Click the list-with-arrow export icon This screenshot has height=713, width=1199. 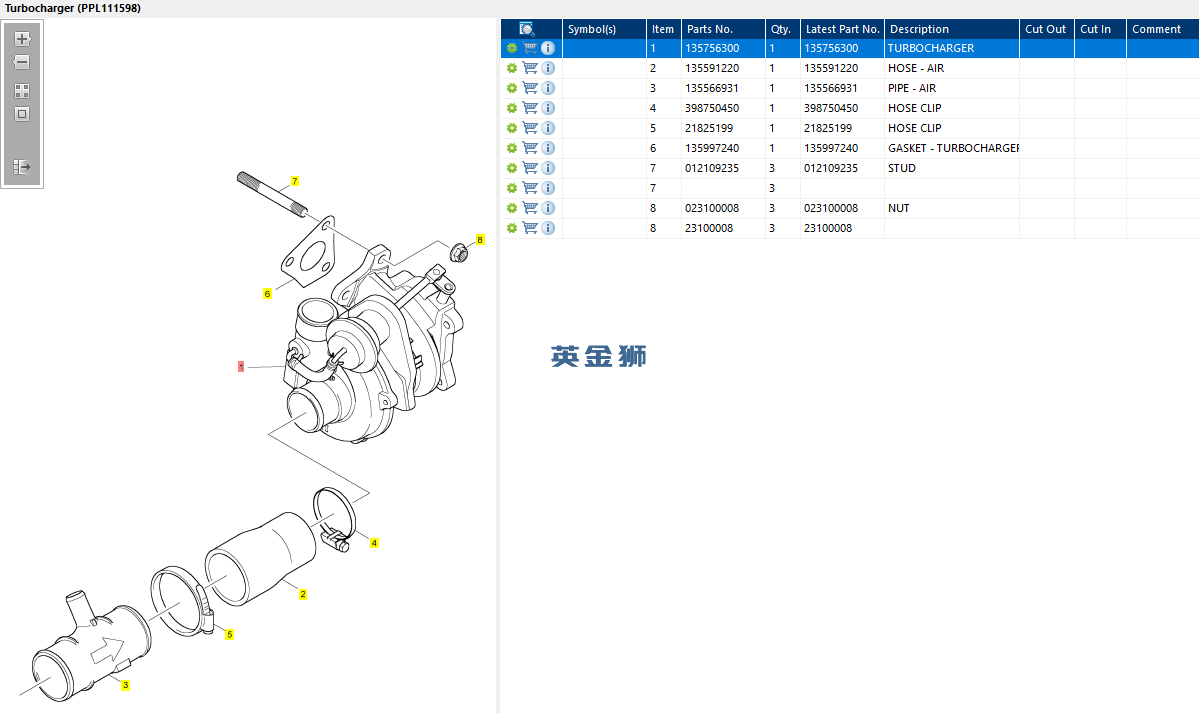(x=22, y=166)
